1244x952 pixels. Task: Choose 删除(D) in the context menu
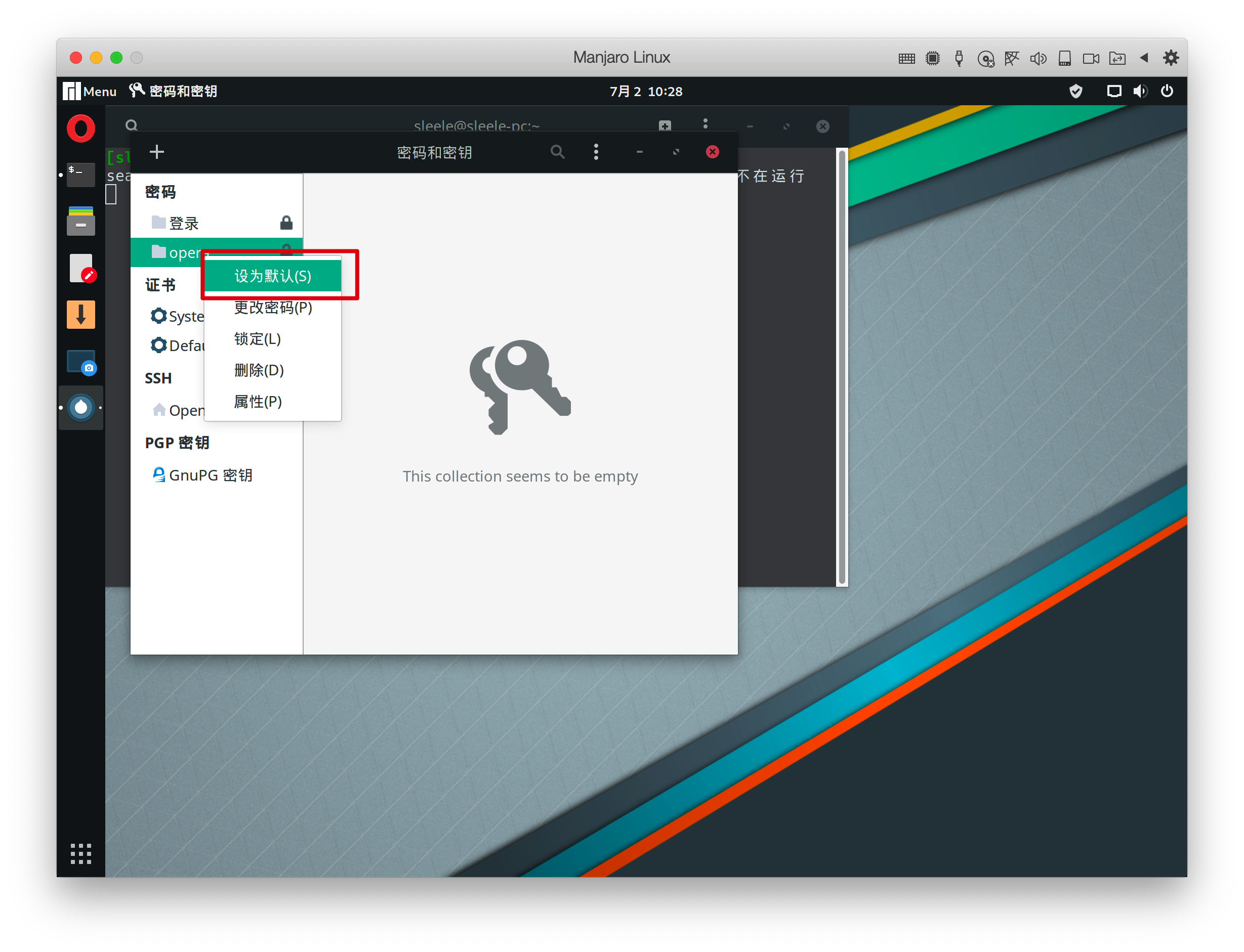coord(273,370)
